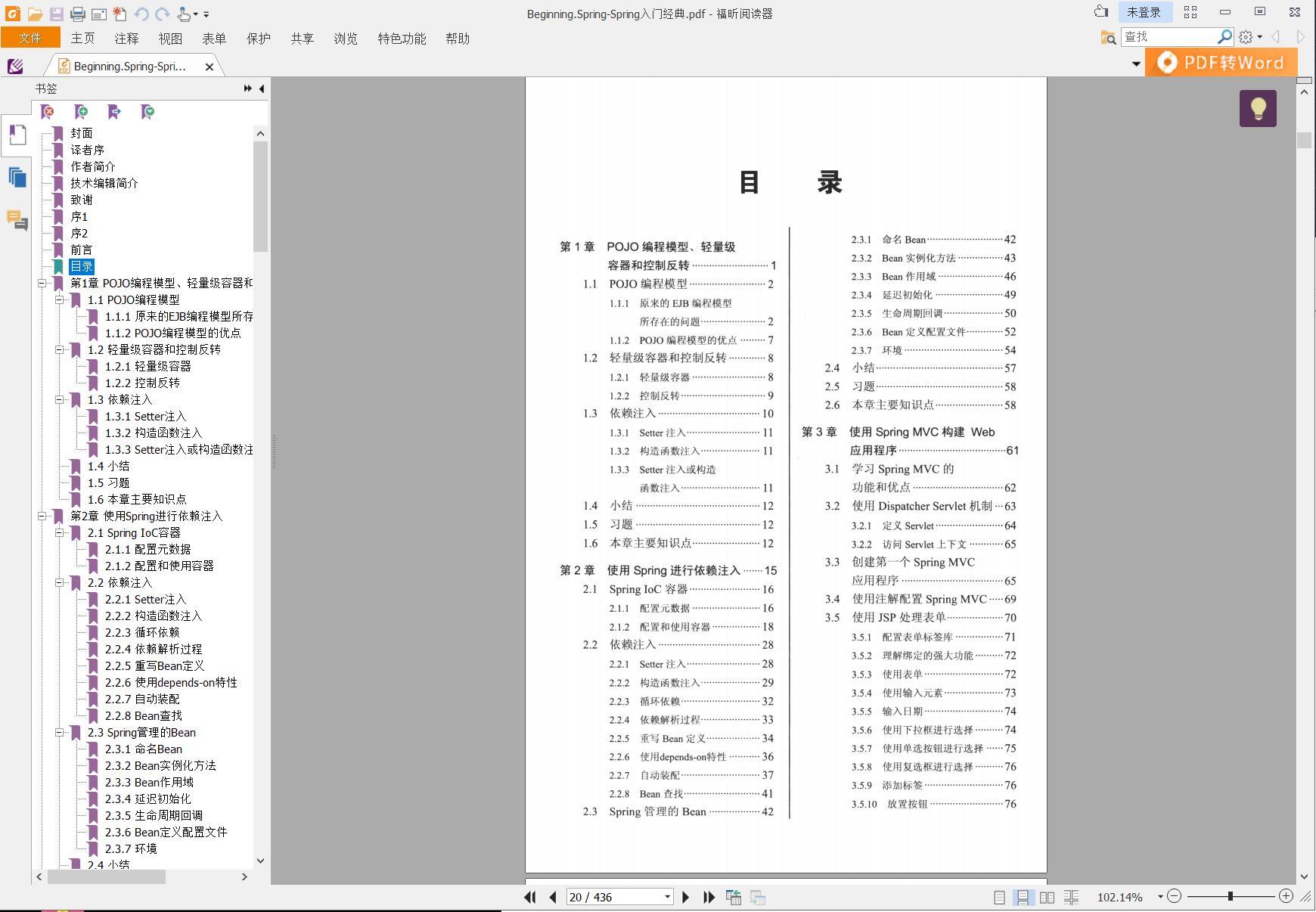Viewport: 1316px width, 912px height.
Task: Click the folder advanced search icon
Action: (1108, 37)
